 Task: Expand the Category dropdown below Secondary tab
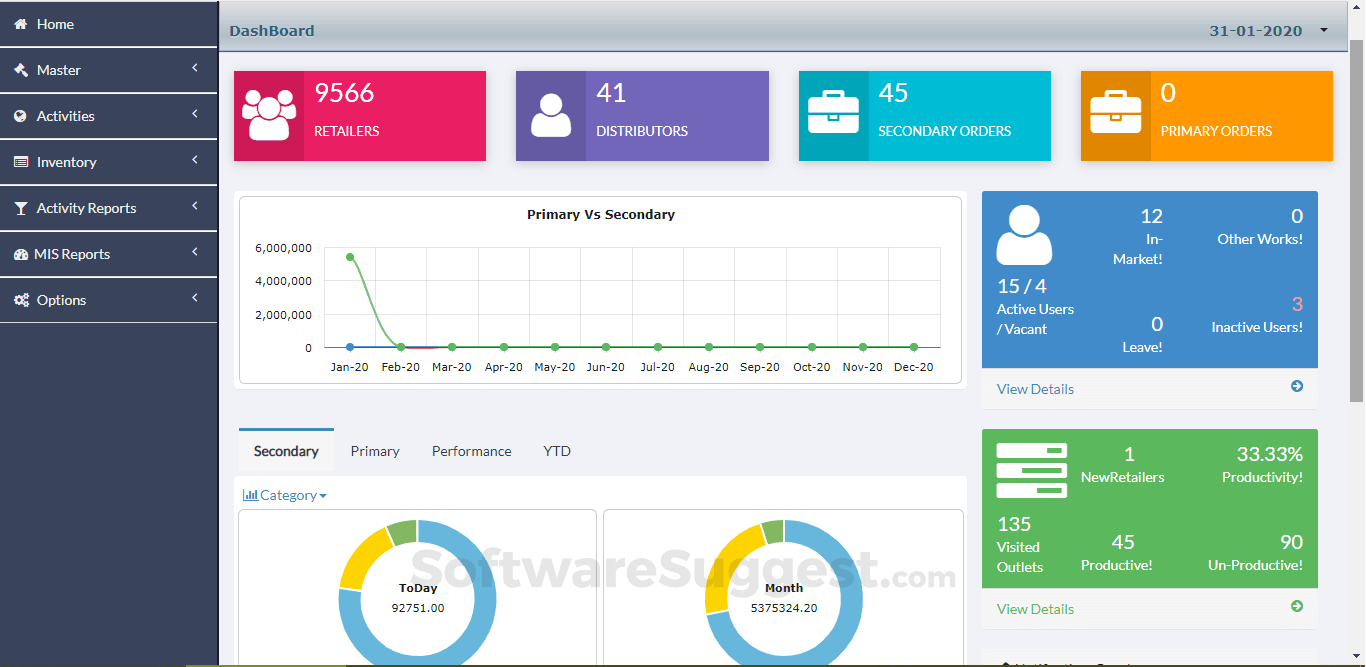tap(284, 495)
